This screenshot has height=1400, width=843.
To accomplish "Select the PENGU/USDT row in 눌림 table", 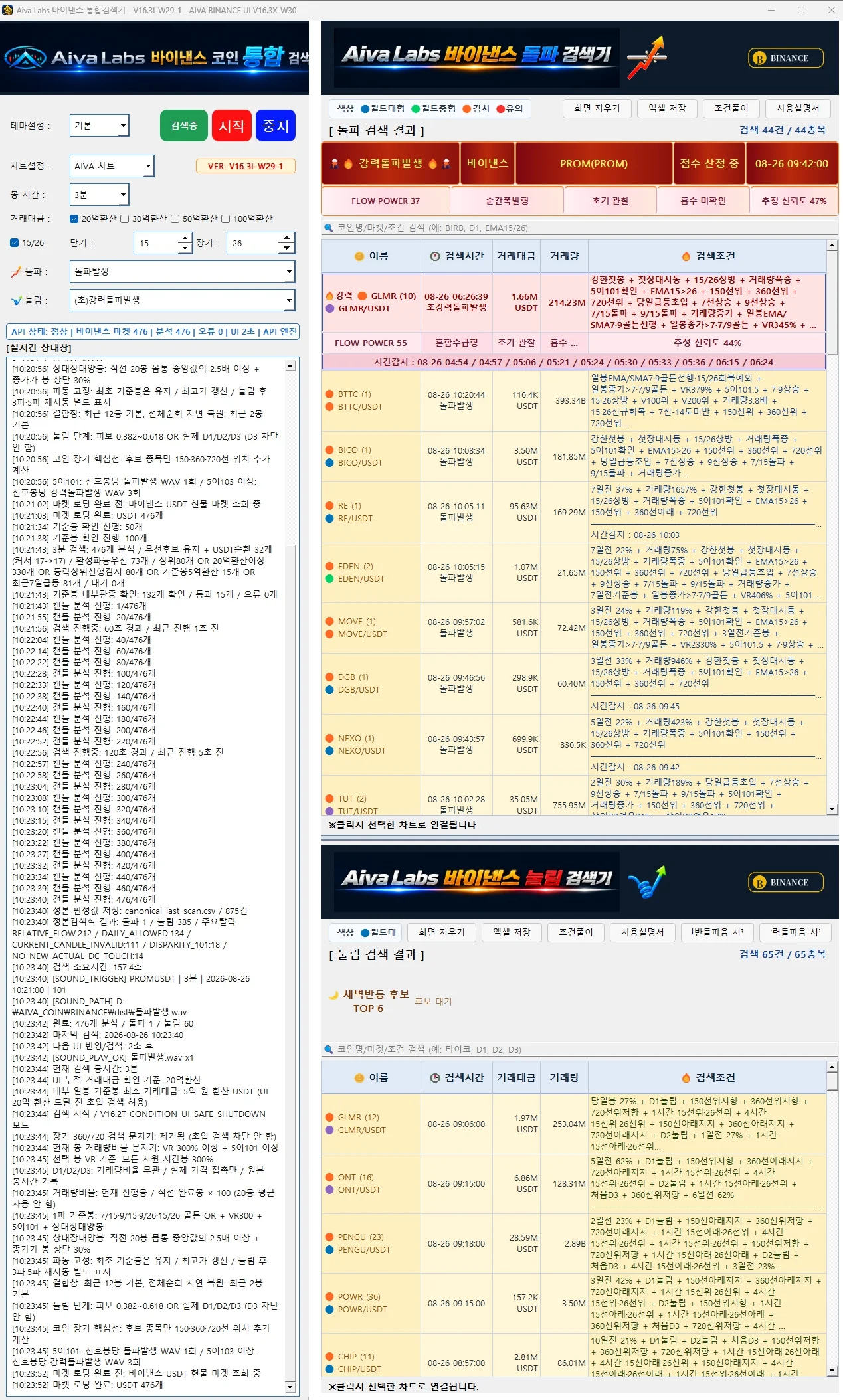I will 573,1243.
